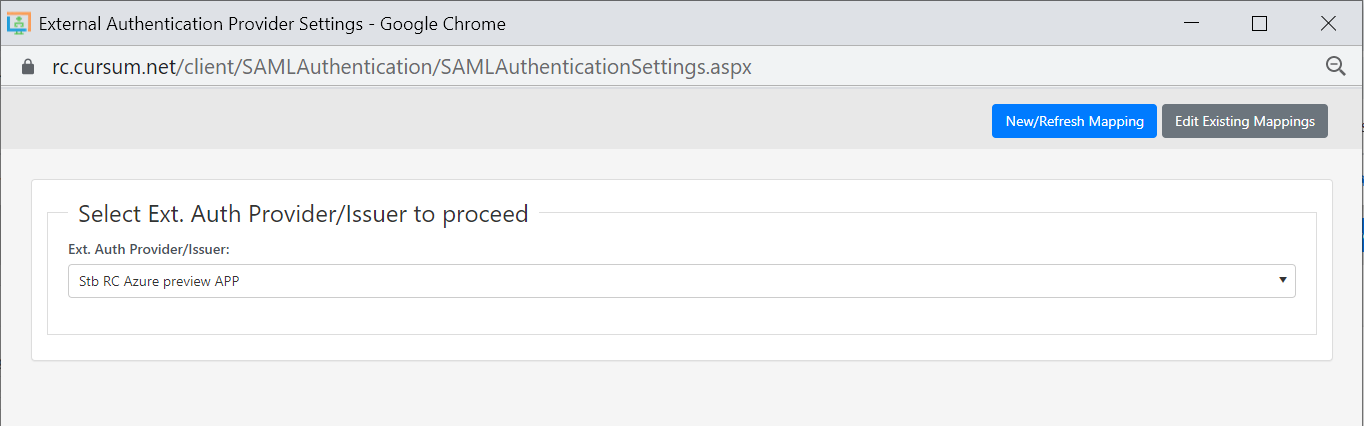Select the "Stb RC Azure preview APP" value text
Screen dimensions: 1364x426
point(159,282)
